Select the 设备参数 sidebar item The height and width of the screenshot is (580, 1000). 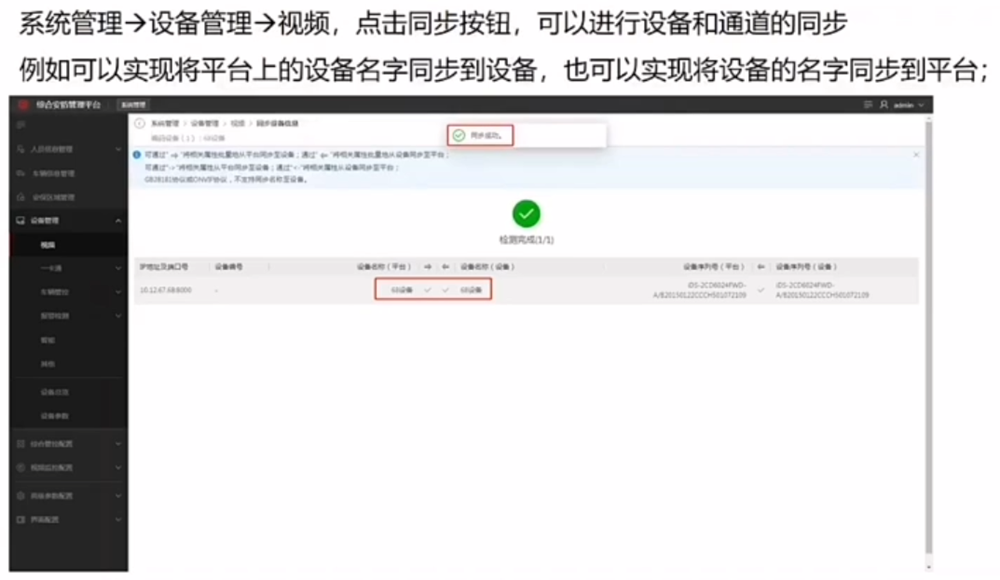point(55,416)
